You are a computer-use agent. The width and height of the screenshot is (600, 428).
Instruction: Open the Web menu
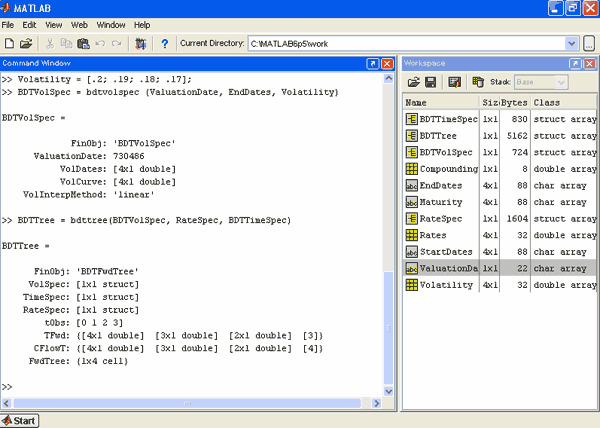79,25
